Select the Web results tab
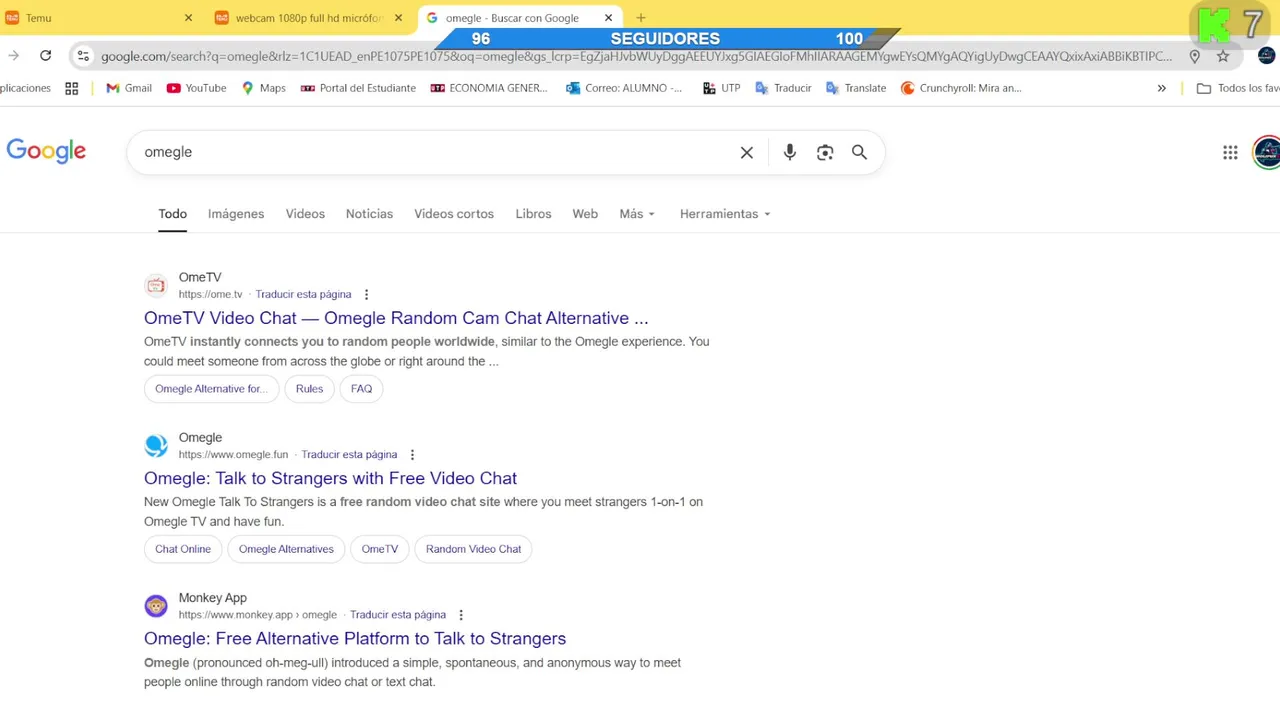Image resolution: width=1280 pixels, height=720 pixels. (585, 214)
